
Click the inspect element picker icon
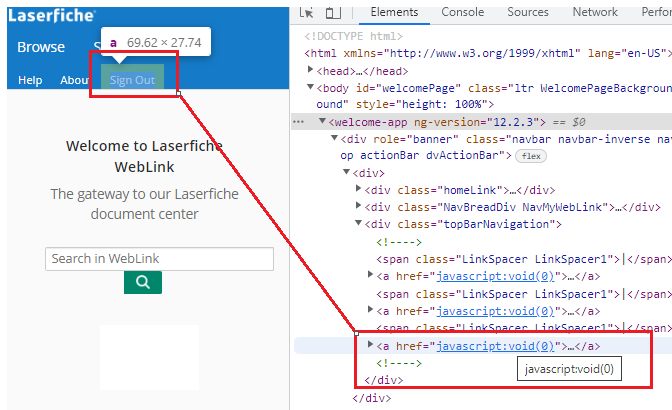point(306,12)
